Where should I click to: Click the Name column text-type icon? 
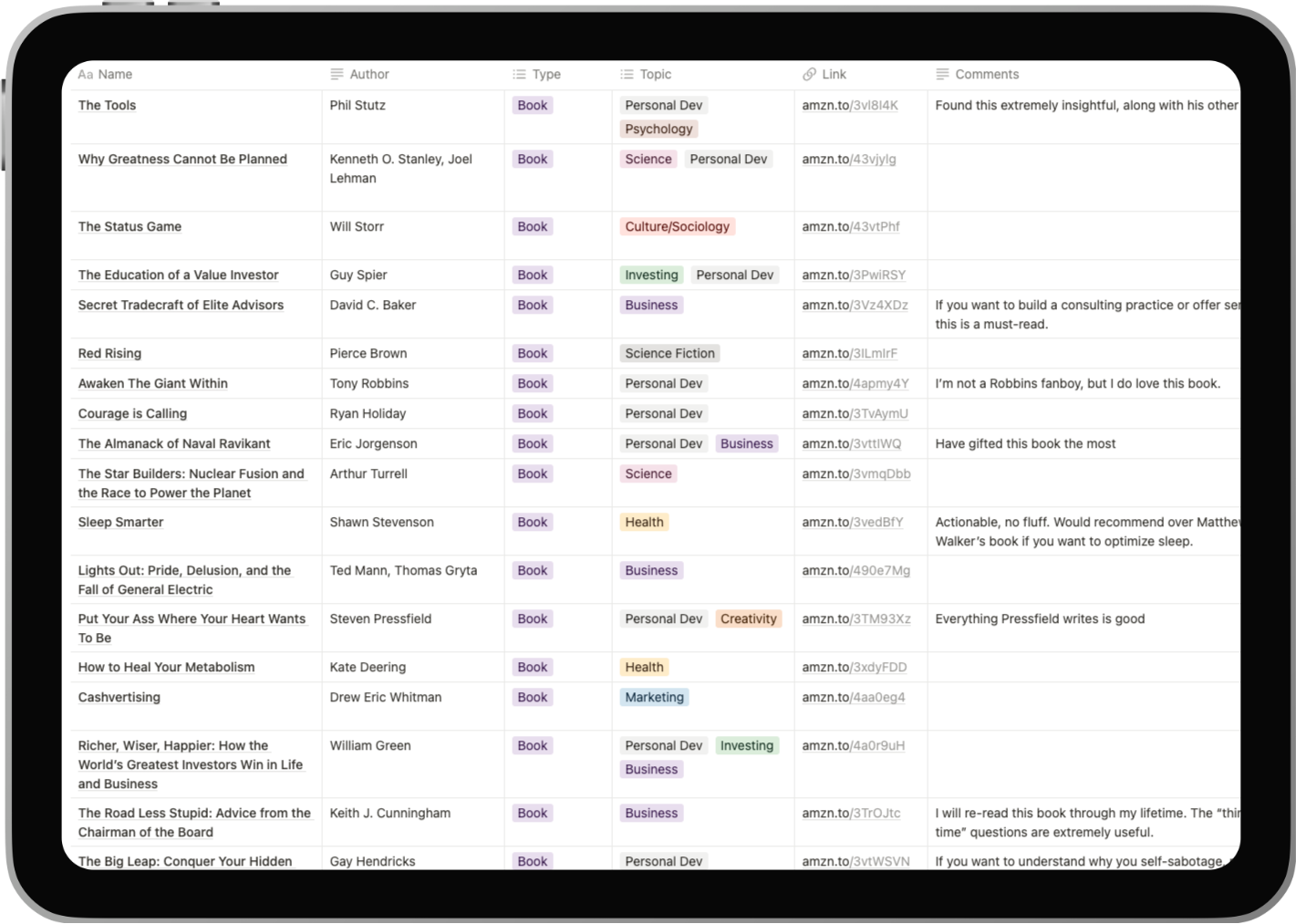click(85, 75)
